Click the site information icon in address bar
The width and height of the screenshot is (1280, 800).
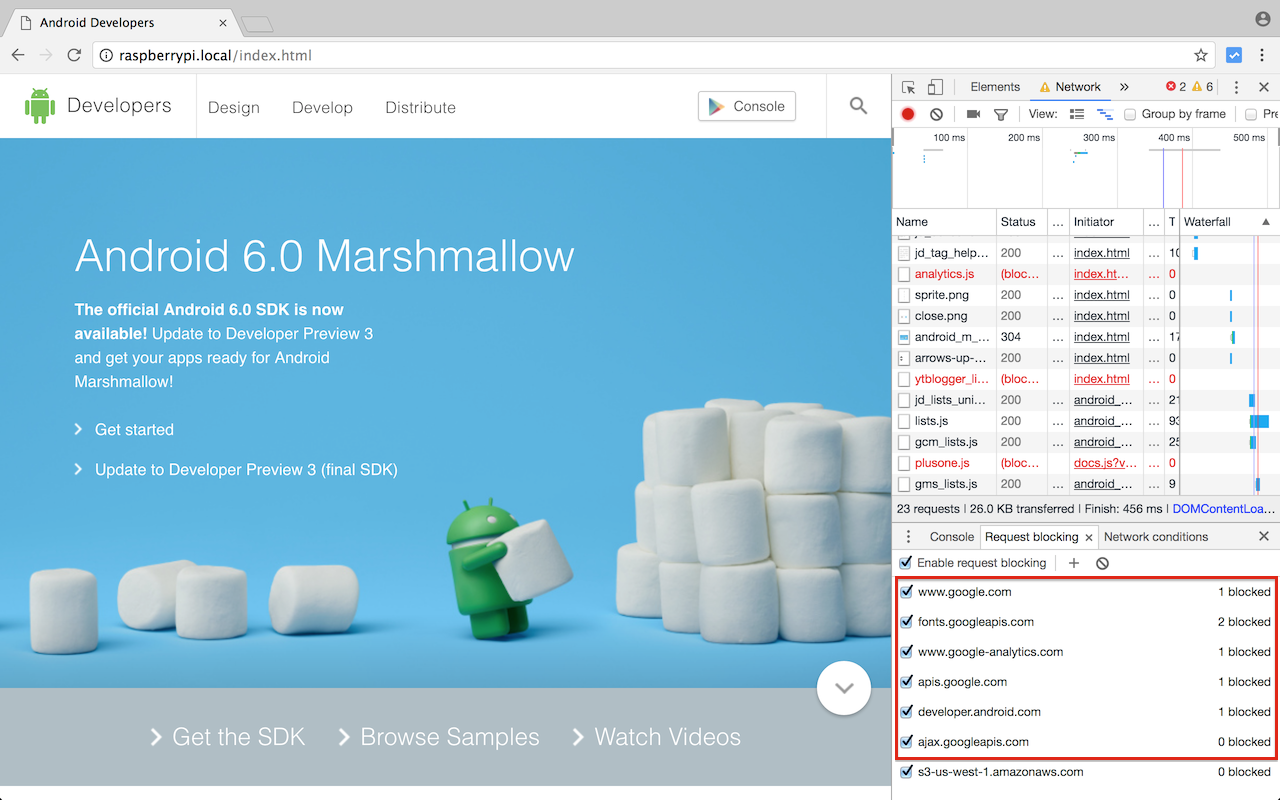pyautogui.click(x=106, y=55)
